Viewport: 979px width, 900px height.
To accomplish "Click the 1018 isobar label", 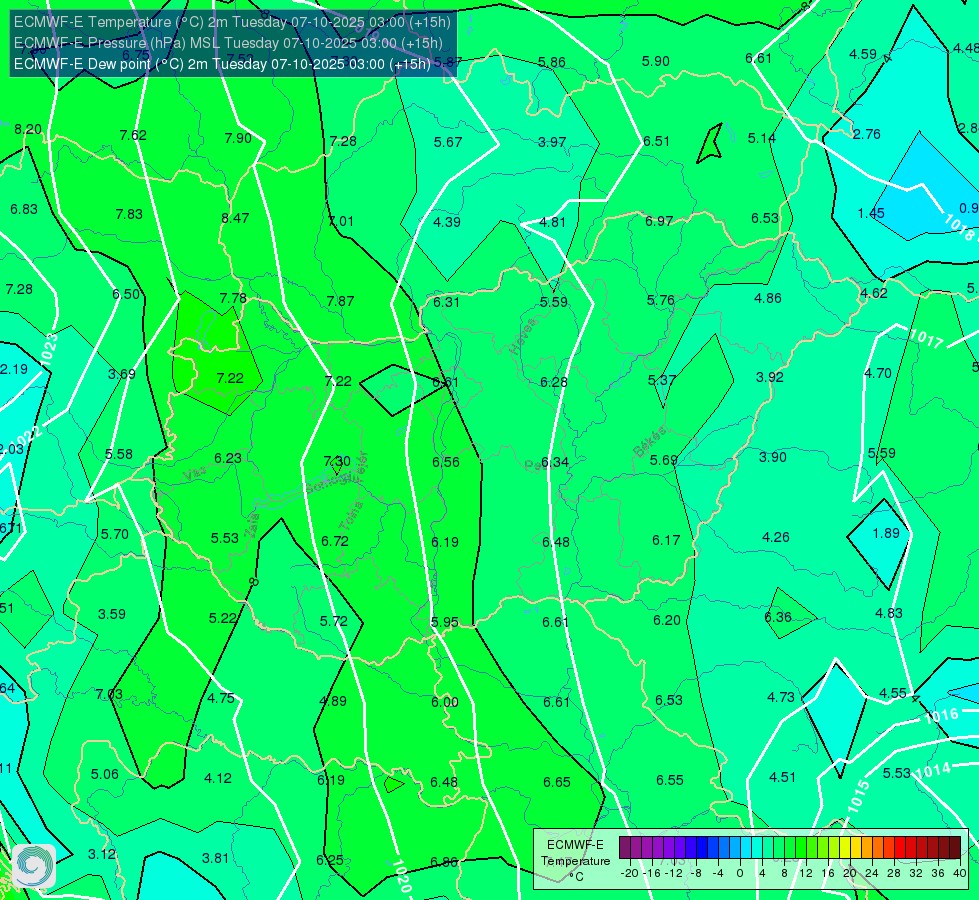I will pyautogui.click(x=960, y=228).
